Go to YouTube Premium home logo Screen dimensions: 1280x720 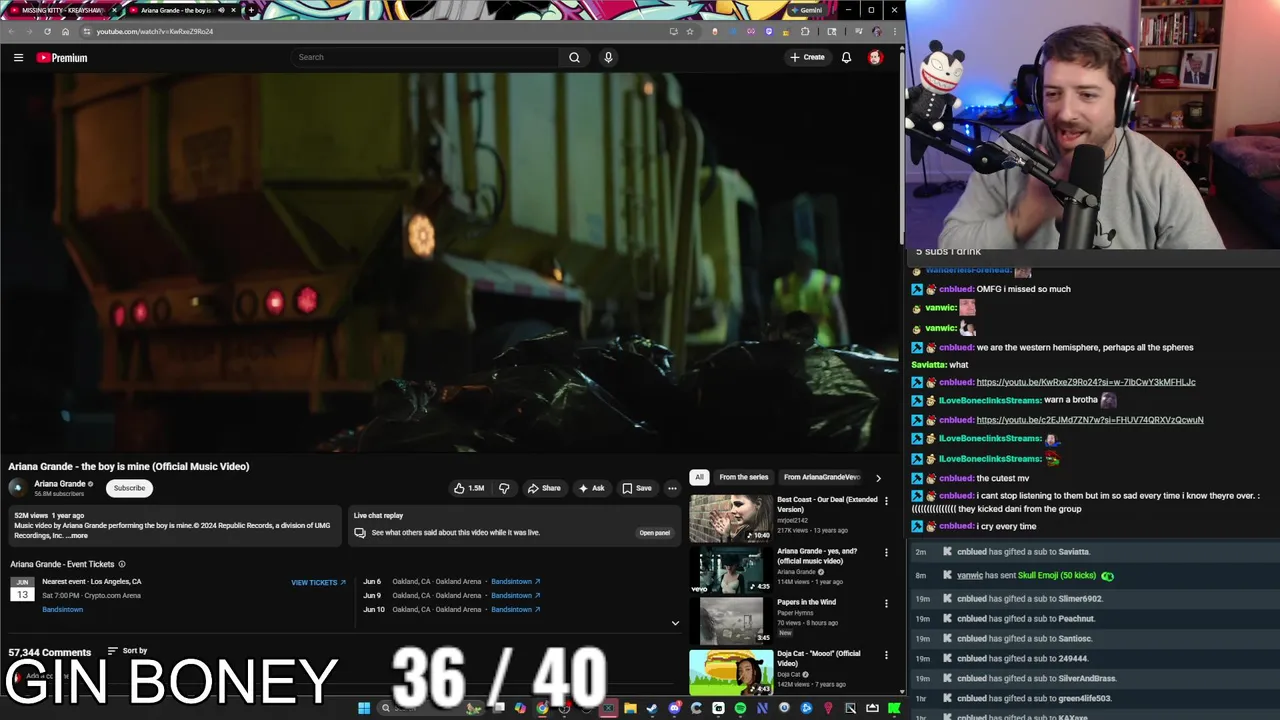click(62, 57)
